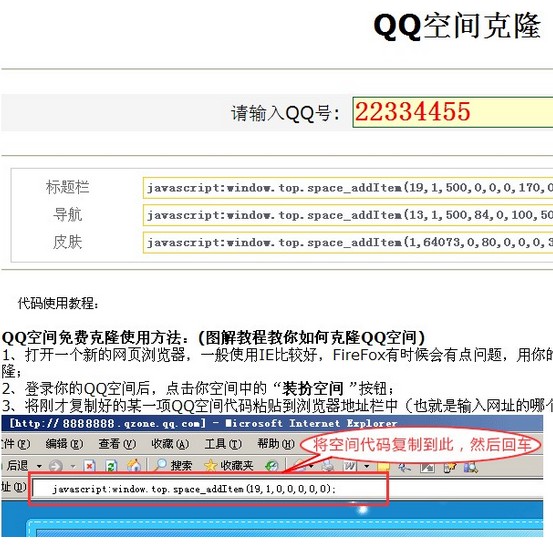The image size is (553, 545).
Task: Open the 工具(T) menu in Internet Explorer
Action: point(223,443)
